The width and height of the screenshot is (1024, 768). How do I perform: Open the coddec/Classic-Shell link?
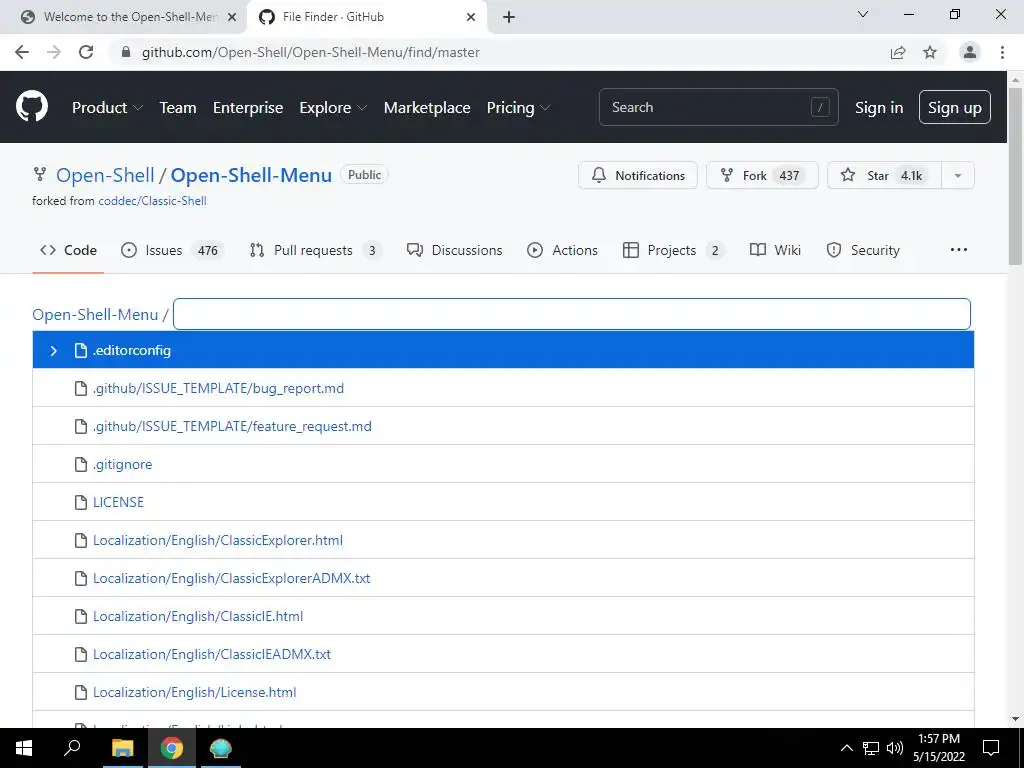point(152,201)
